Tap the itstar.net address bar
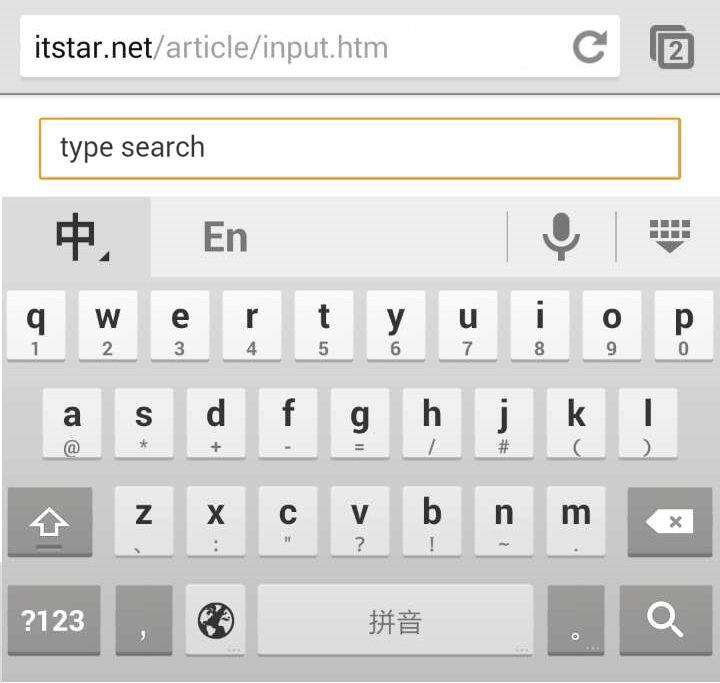720x683 pixels. click(x=290, y=47)
